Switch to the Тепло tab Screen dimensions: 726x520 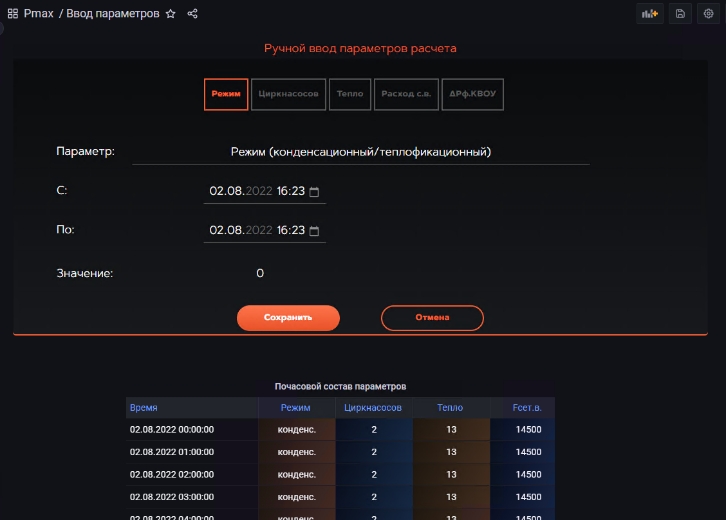tap(350, 94)
